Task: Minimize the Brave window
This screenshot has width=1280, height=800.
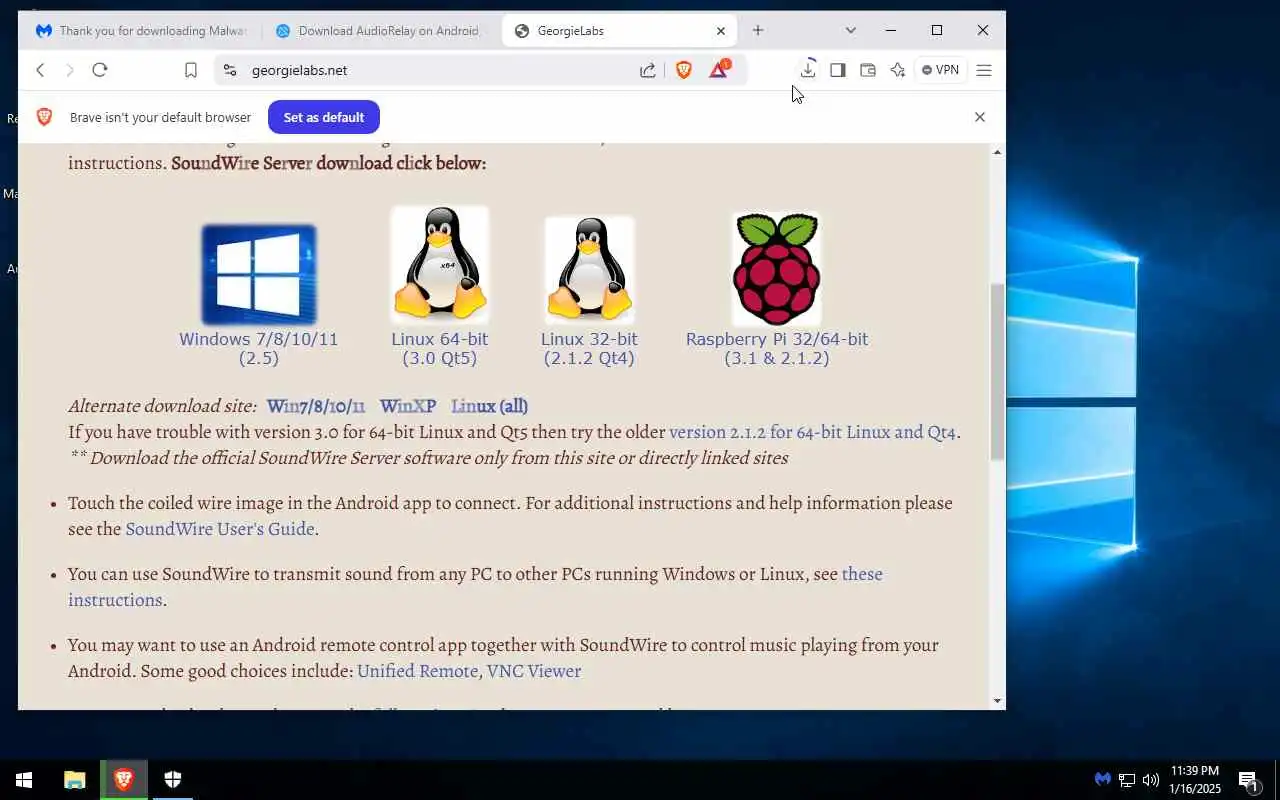Action: pos(891,31)
